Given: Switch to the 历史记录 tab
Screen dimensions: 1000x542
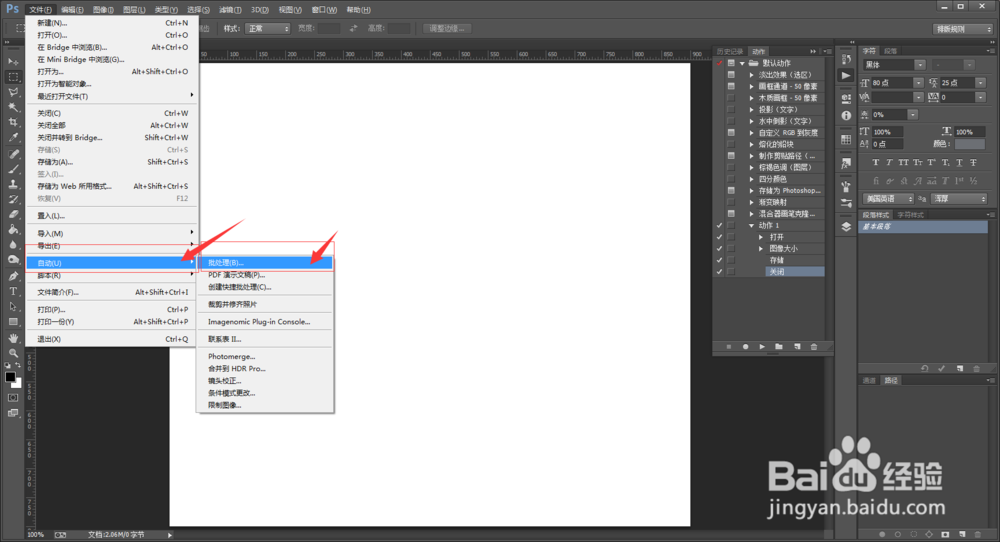Looking at the screenshot, I should [x=730, y=52].
